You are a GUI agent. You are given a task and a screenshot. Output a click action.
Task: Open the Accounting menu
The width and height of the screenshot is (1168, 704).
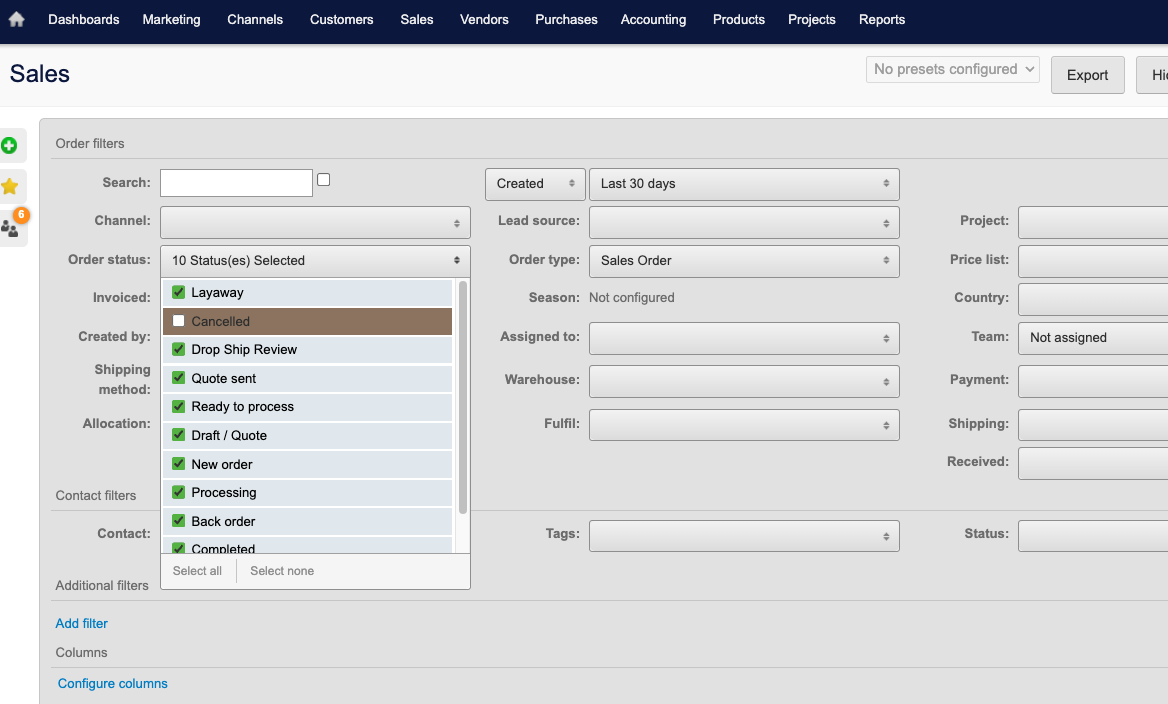click(x=653, y=19)
